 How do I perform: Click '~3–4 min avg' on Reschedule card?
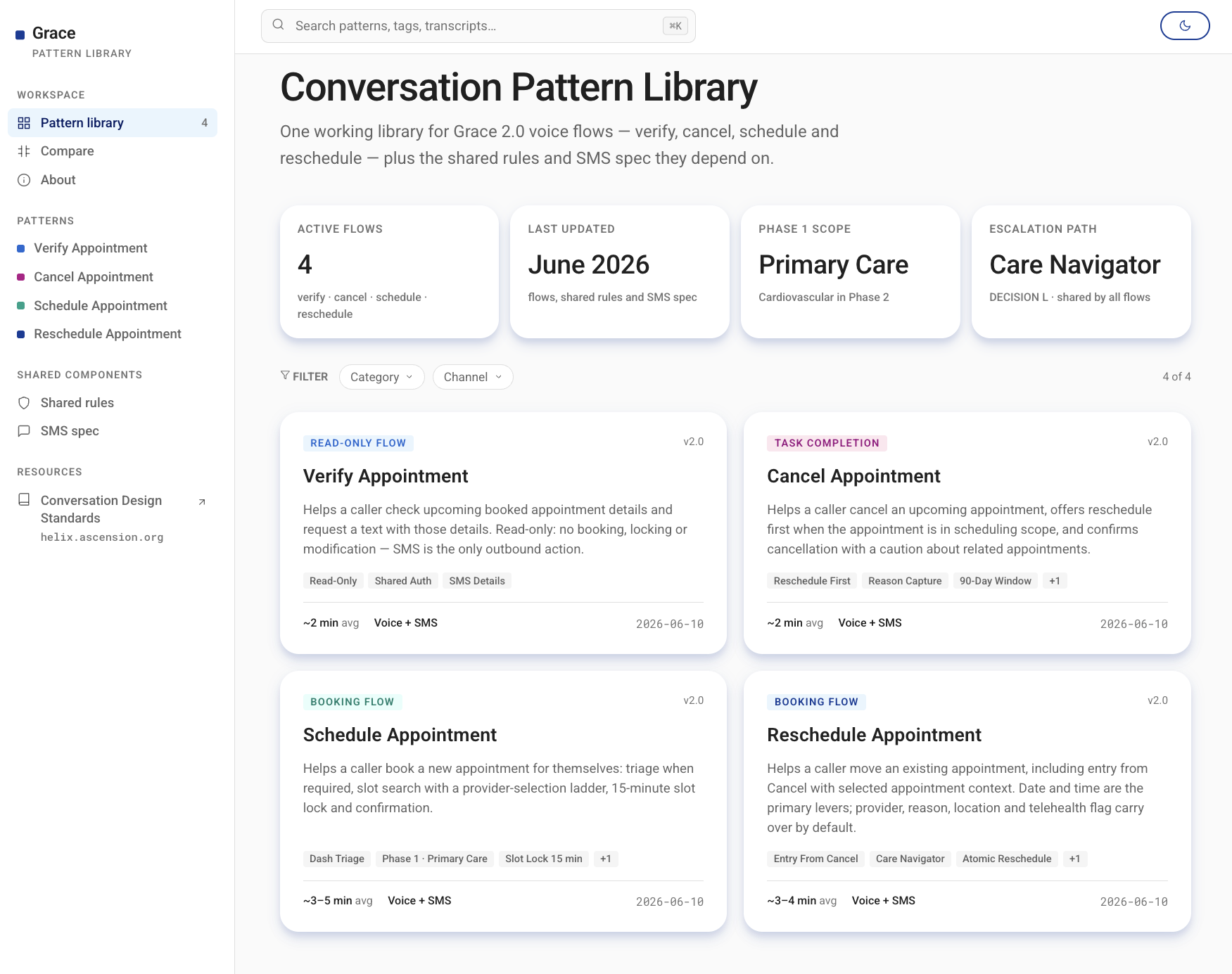(x=802, y=901)
